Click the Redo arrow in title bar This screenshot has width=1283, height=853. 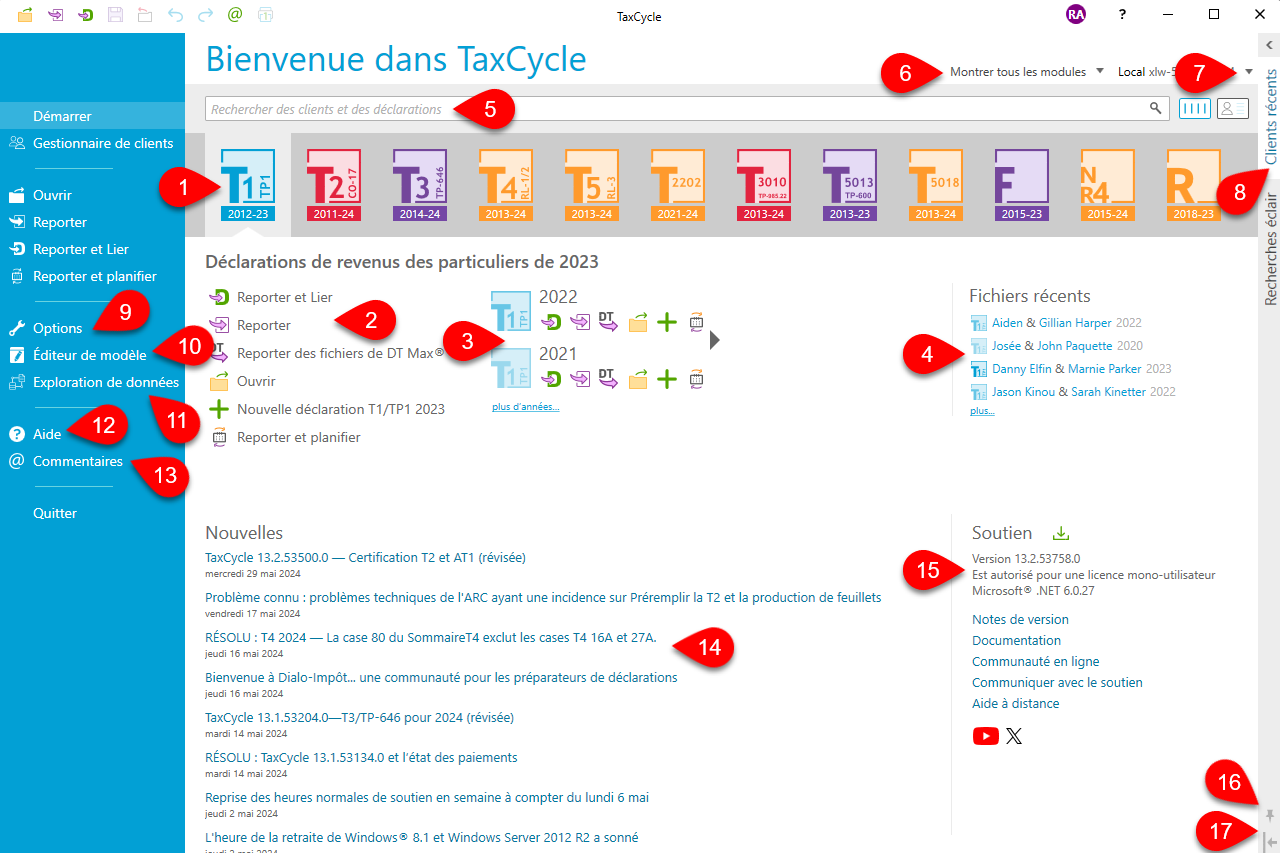tap(206, 15)
